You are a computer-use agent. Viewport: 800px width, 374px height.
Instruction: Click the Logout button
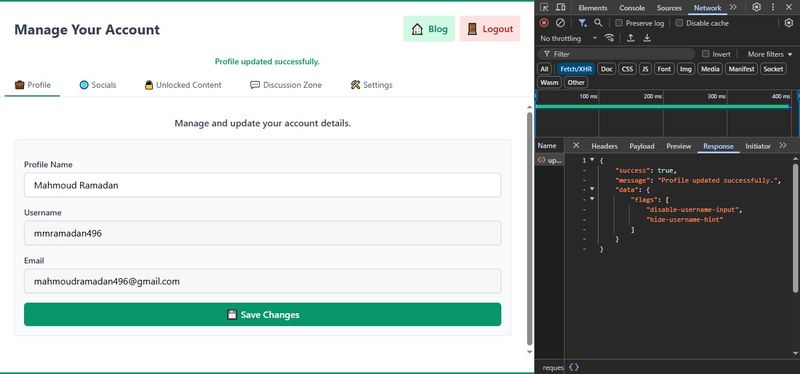[x=490, y=29]
